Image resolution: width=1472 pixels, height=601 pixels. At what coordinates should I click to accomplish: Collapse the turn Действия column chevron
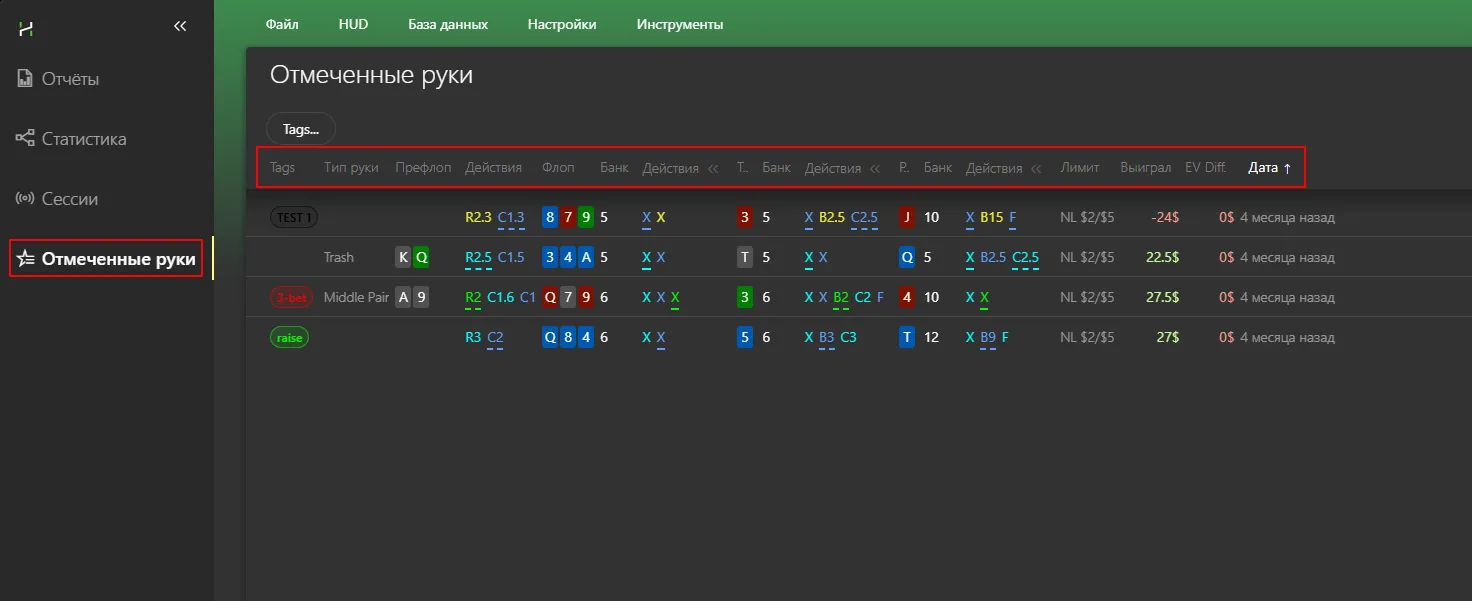point(875,169)
